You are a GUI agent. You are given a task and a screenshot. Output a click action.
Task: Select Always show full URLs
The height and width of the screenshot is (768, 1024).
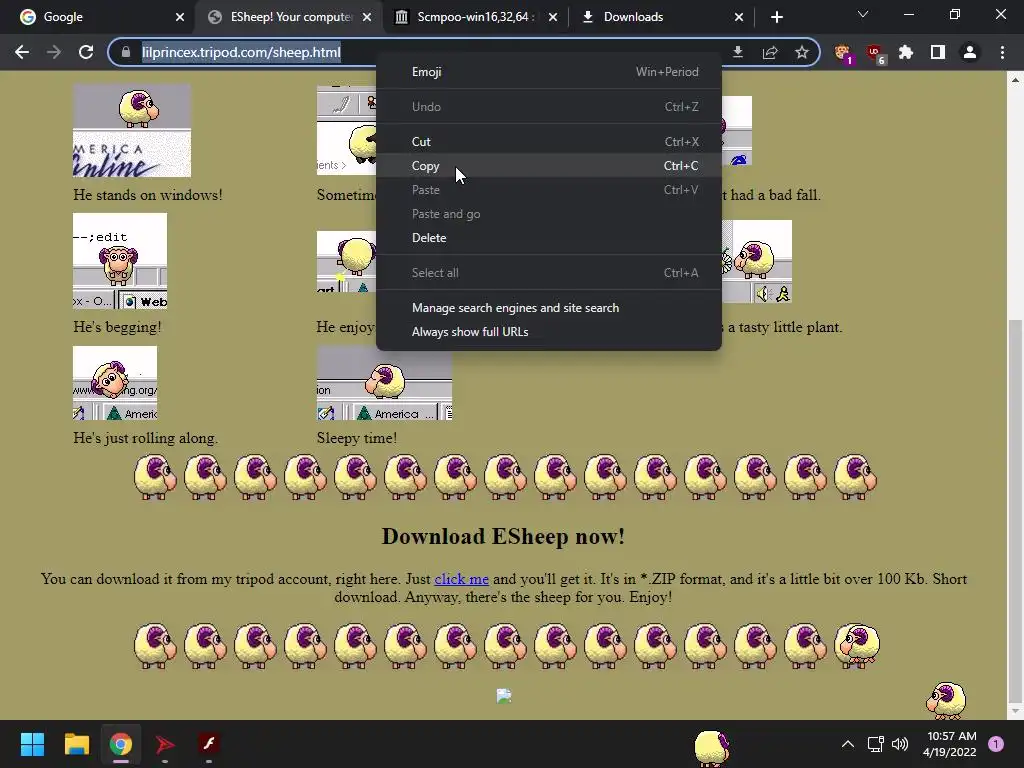(549, 332)
